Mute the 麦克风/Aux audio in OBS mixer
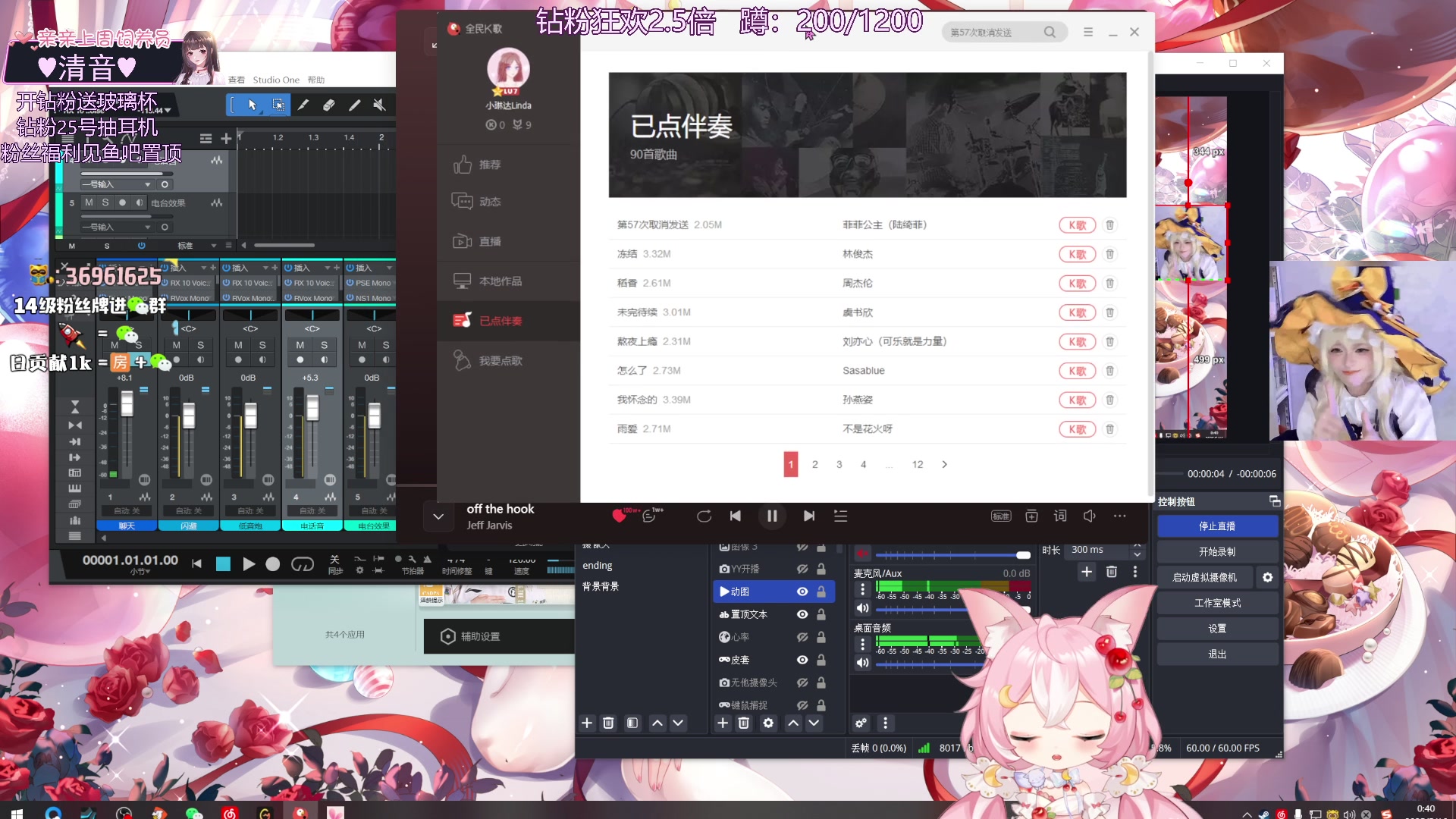 point(862,608)
